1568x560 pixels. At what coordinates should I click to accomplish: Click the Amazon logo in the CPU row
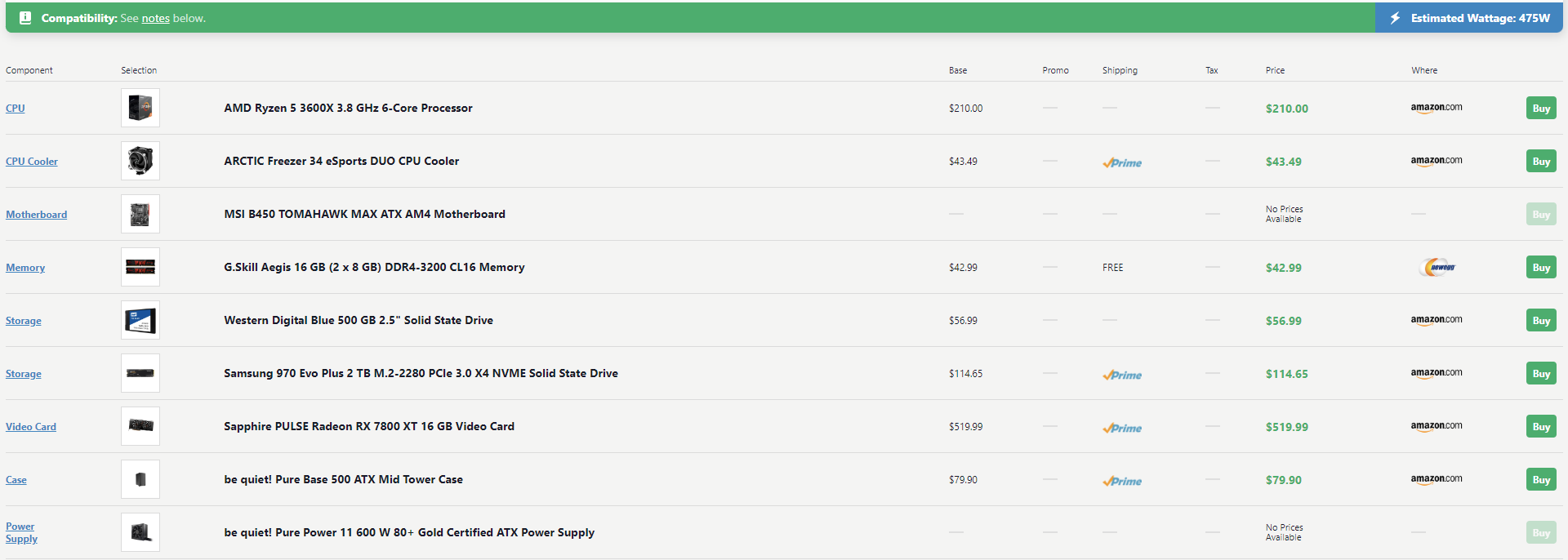(1437, 108)
